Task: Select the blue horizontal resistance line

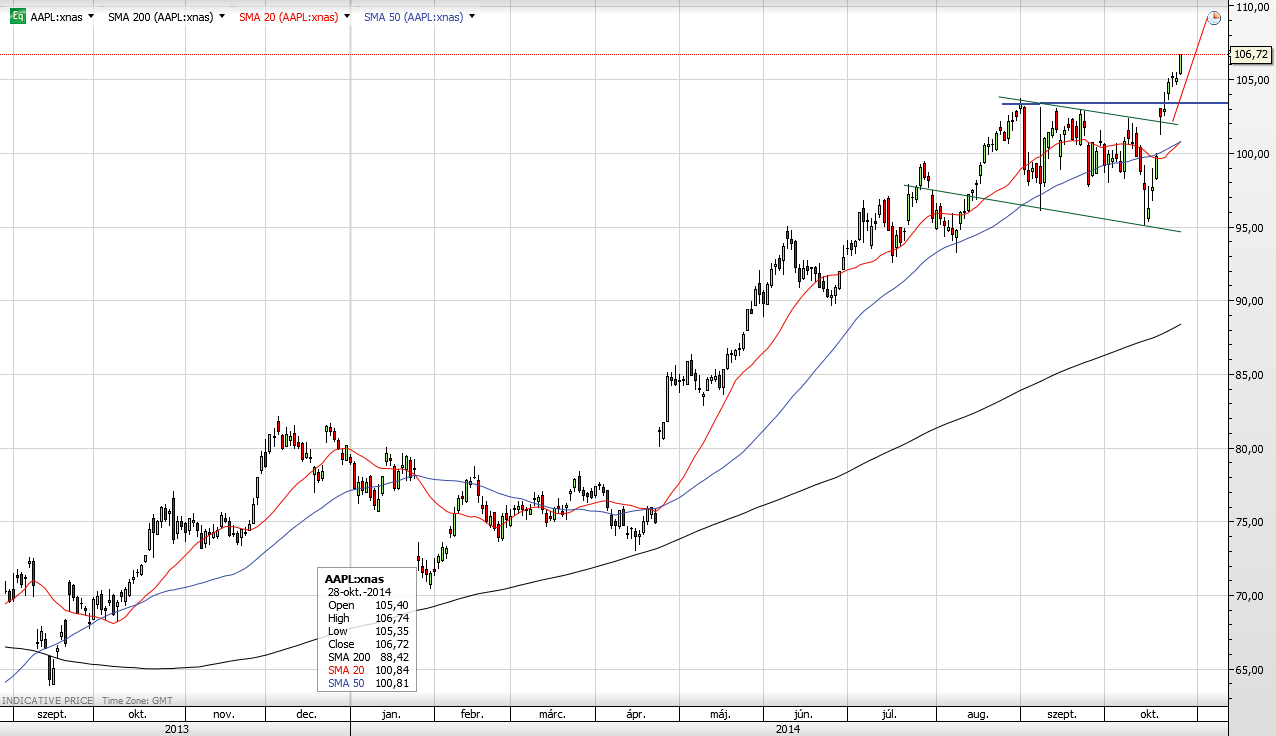Action: click(x=1114, y=103)
